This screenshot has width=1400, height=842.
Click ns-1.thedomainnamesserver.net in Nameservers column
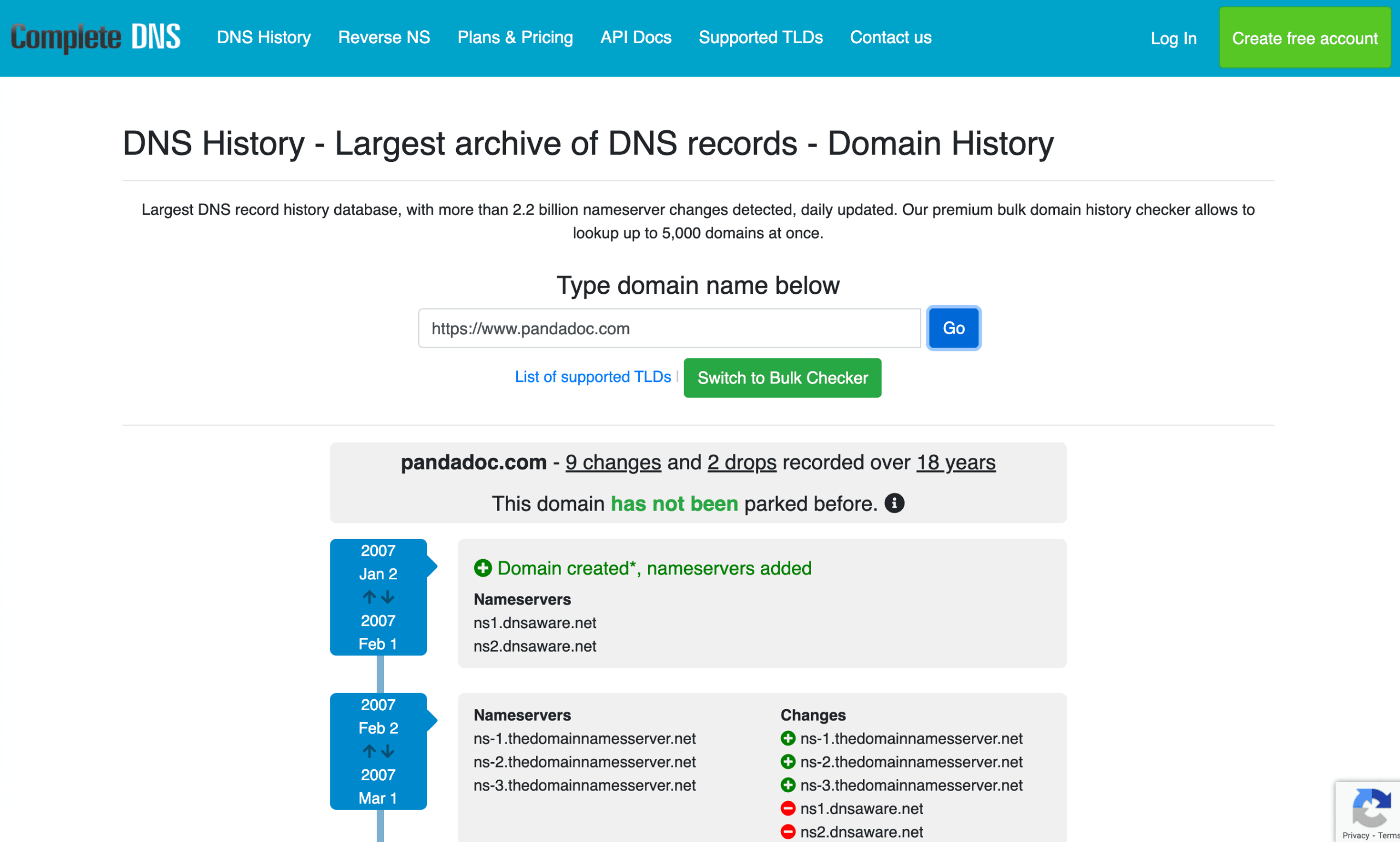pos(585,739)
